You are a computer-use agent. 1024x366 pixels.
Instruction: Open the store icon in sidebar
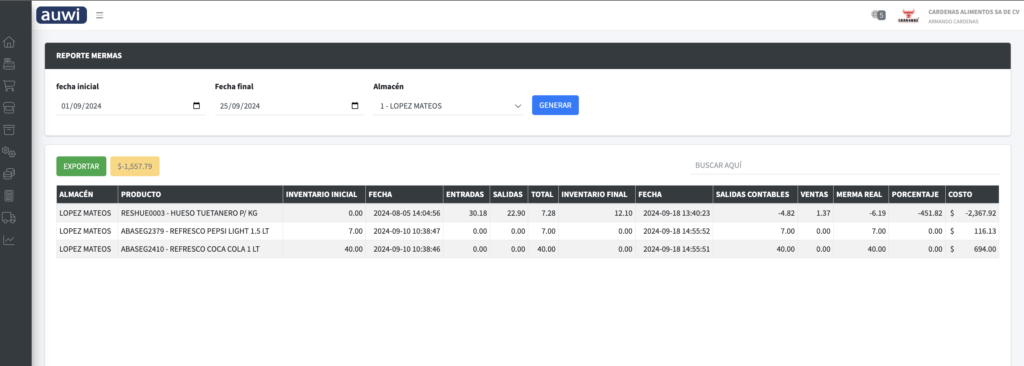tap(9, 107)
